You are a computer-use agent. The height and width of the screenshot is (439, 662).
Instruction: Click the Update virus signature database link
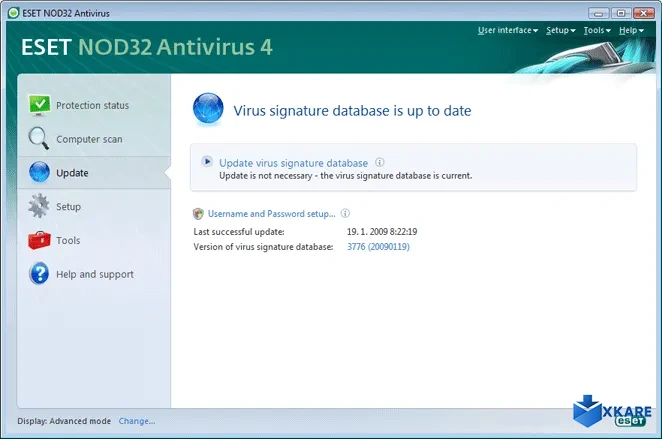click(293, 163)
